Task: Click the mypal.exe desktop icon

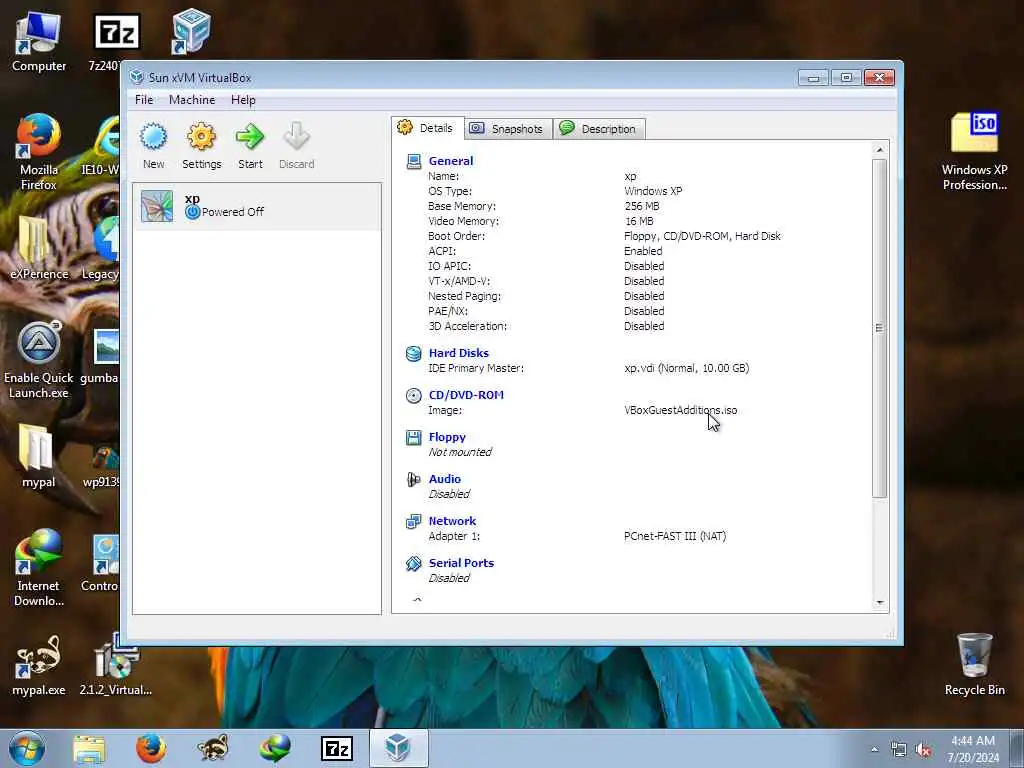Action: (x=39, y=664)
